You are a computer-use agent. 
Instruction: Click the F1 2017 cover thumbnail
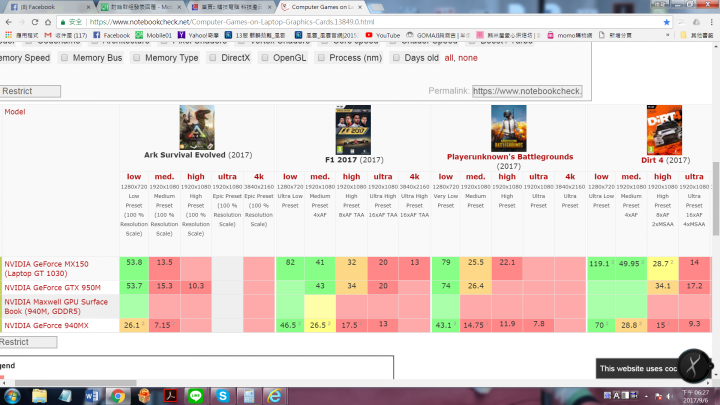pyautogui.click(x=353, y=129)
